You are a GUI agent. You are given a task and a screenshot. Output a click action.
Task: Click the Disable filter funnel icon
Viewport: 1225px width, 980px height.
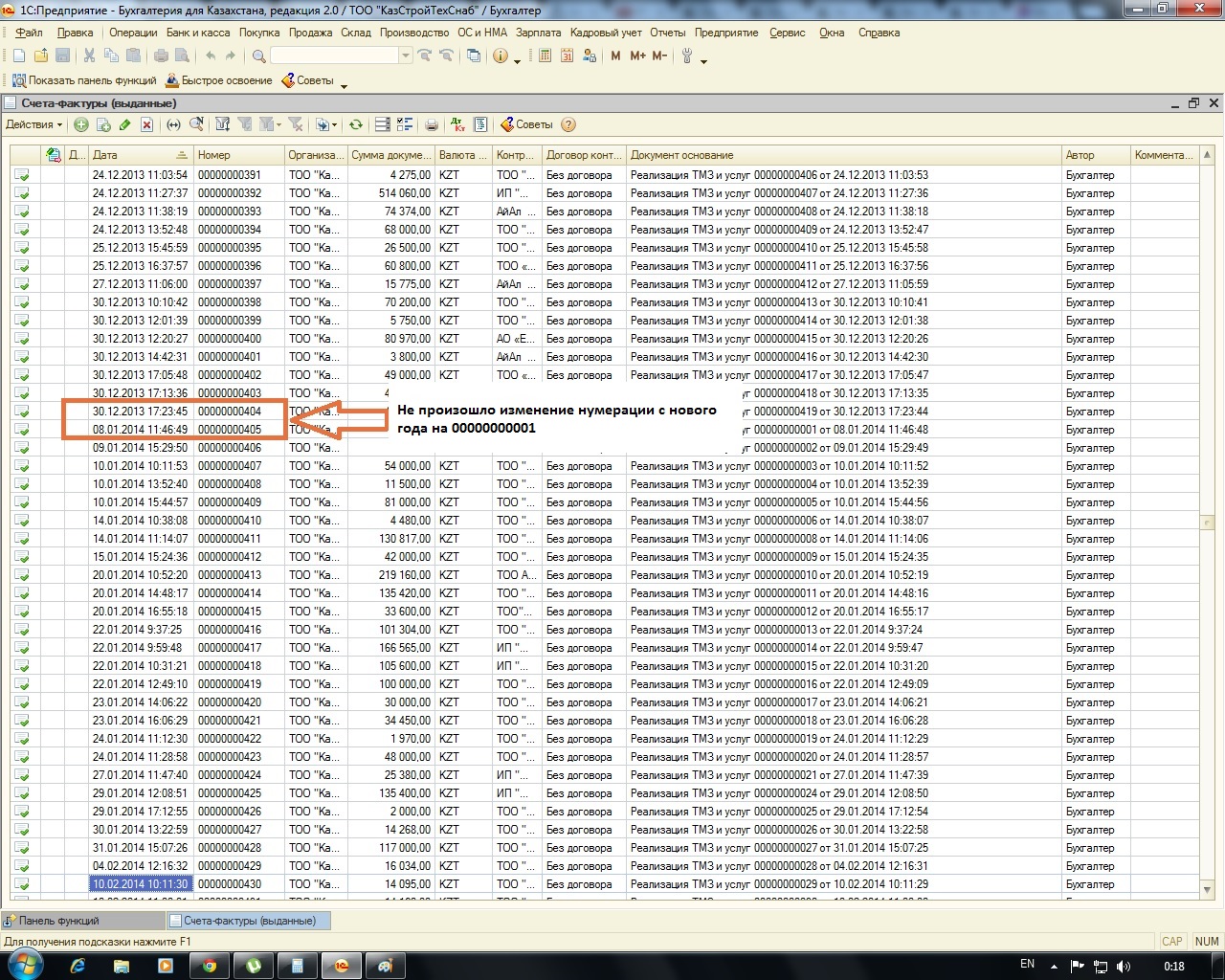coord(295,124)
